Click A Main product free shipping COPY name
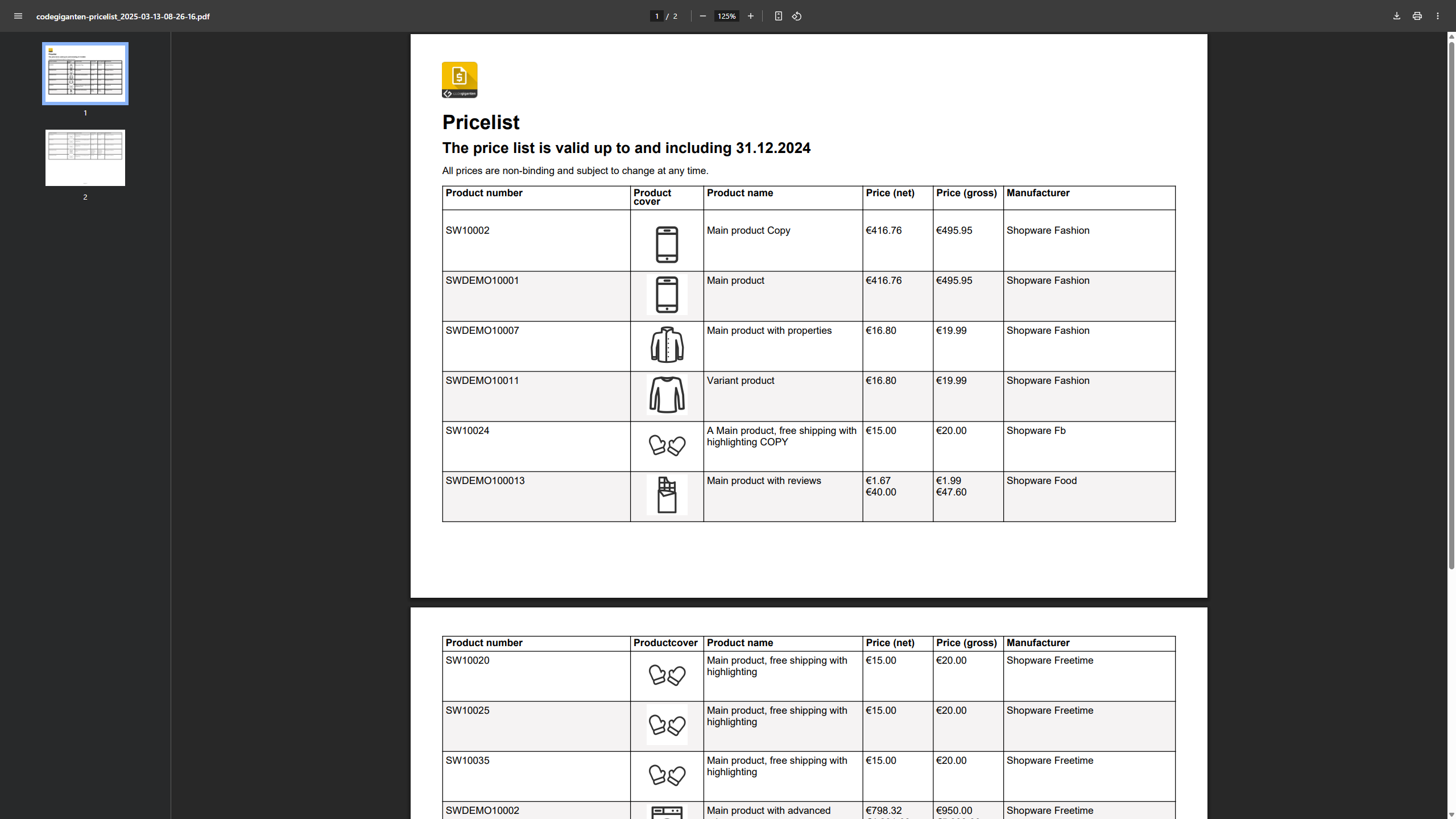 781,436
